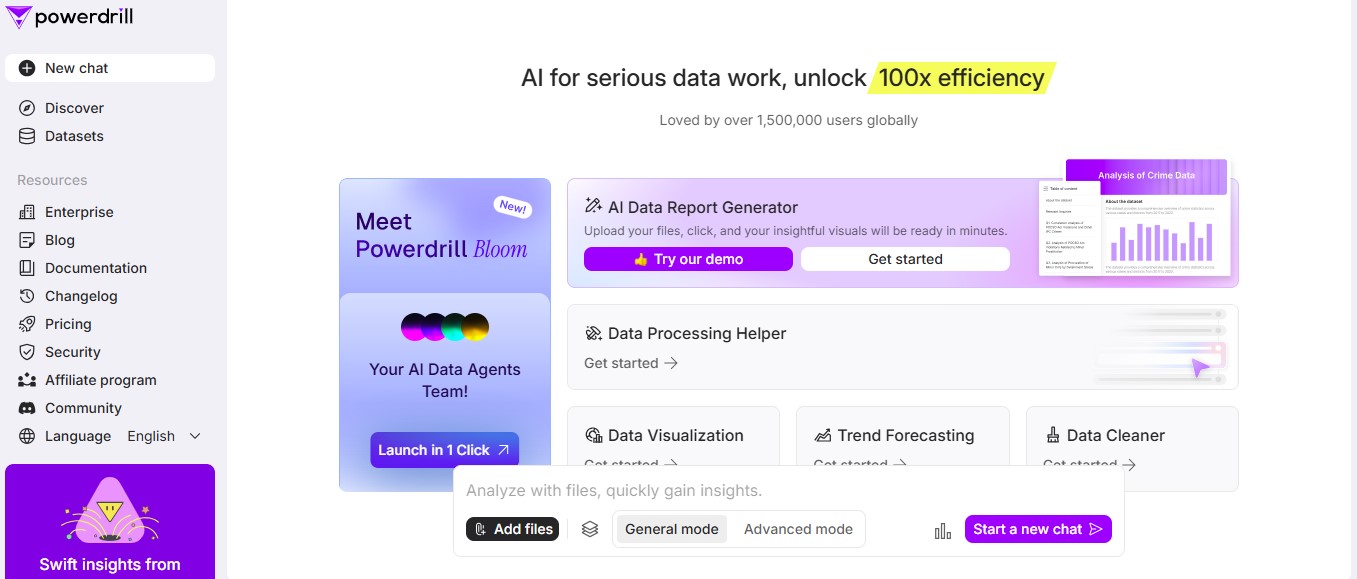This screenshot has width=1357, height=579.
Task: Switch to Advanced mode
Action: click(x=798, y=529)
